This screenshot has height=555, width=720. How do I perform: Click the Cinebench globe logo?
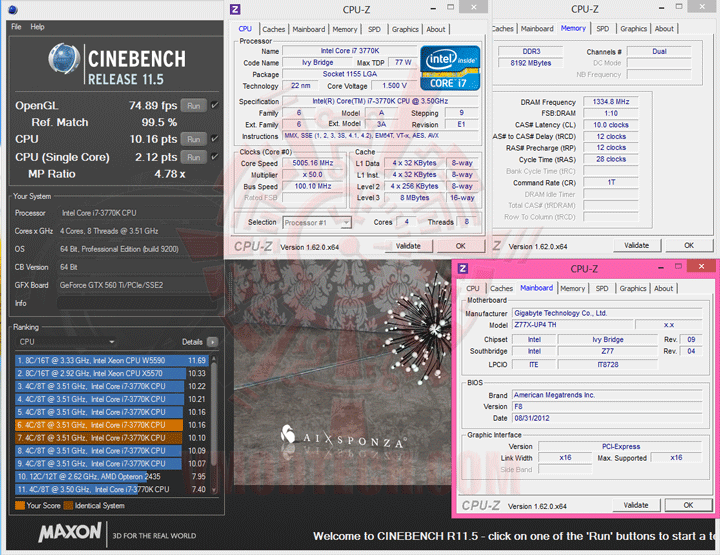point(64,58)
